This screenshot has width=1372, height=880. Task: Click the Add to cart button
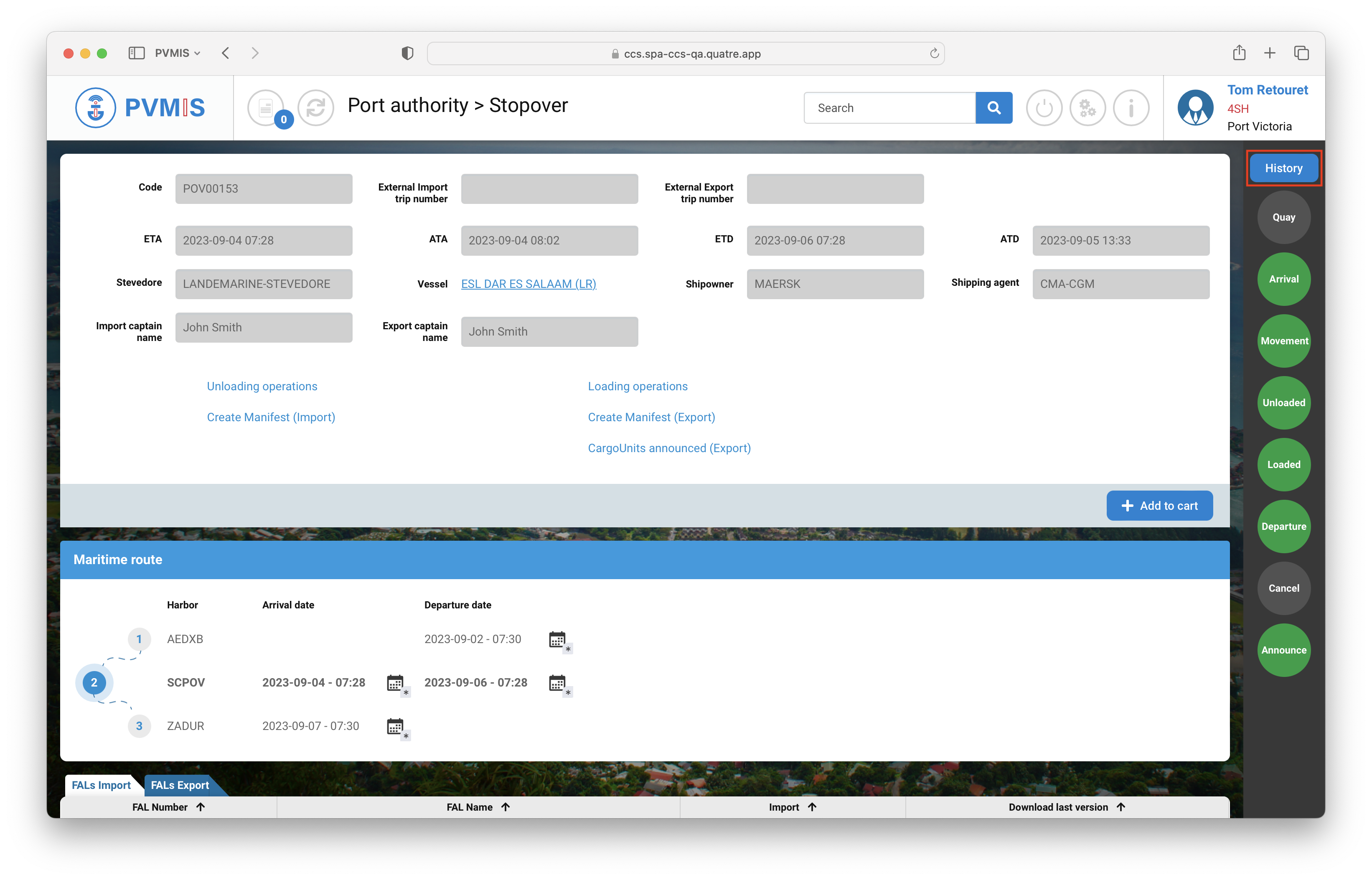tap(1159, 506)
